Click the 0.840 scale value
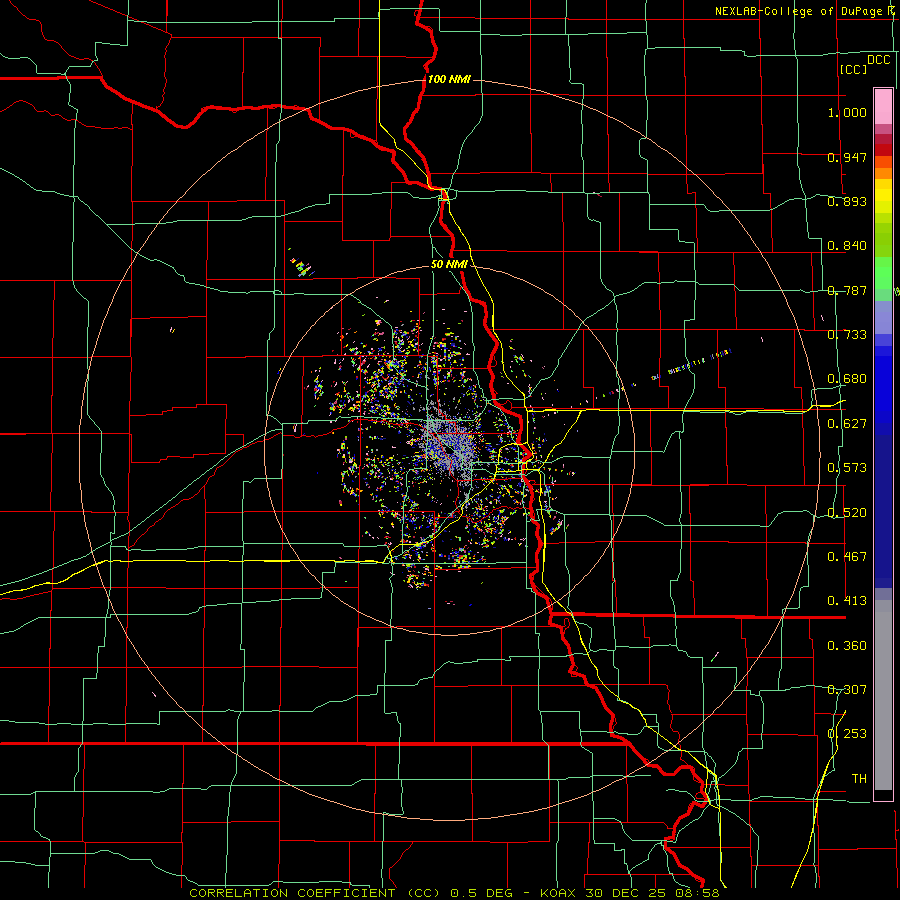Screen dimensions: 900x900 [x=847, y=246]
